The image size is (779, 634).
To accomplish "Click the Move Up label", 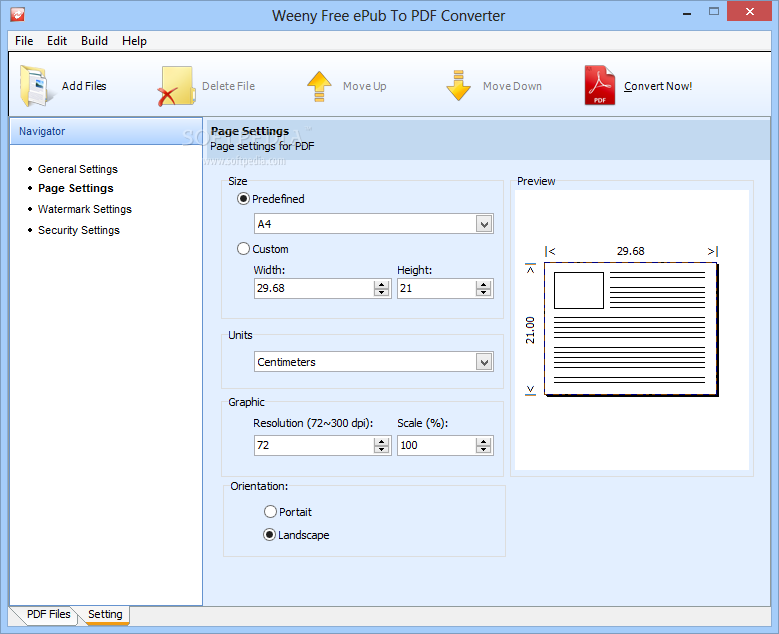I will pos(365,86).
